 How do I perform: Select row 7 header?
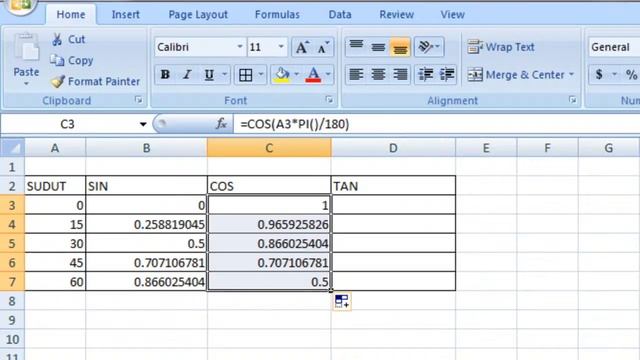pyautogui.click(x=12, y=282)
